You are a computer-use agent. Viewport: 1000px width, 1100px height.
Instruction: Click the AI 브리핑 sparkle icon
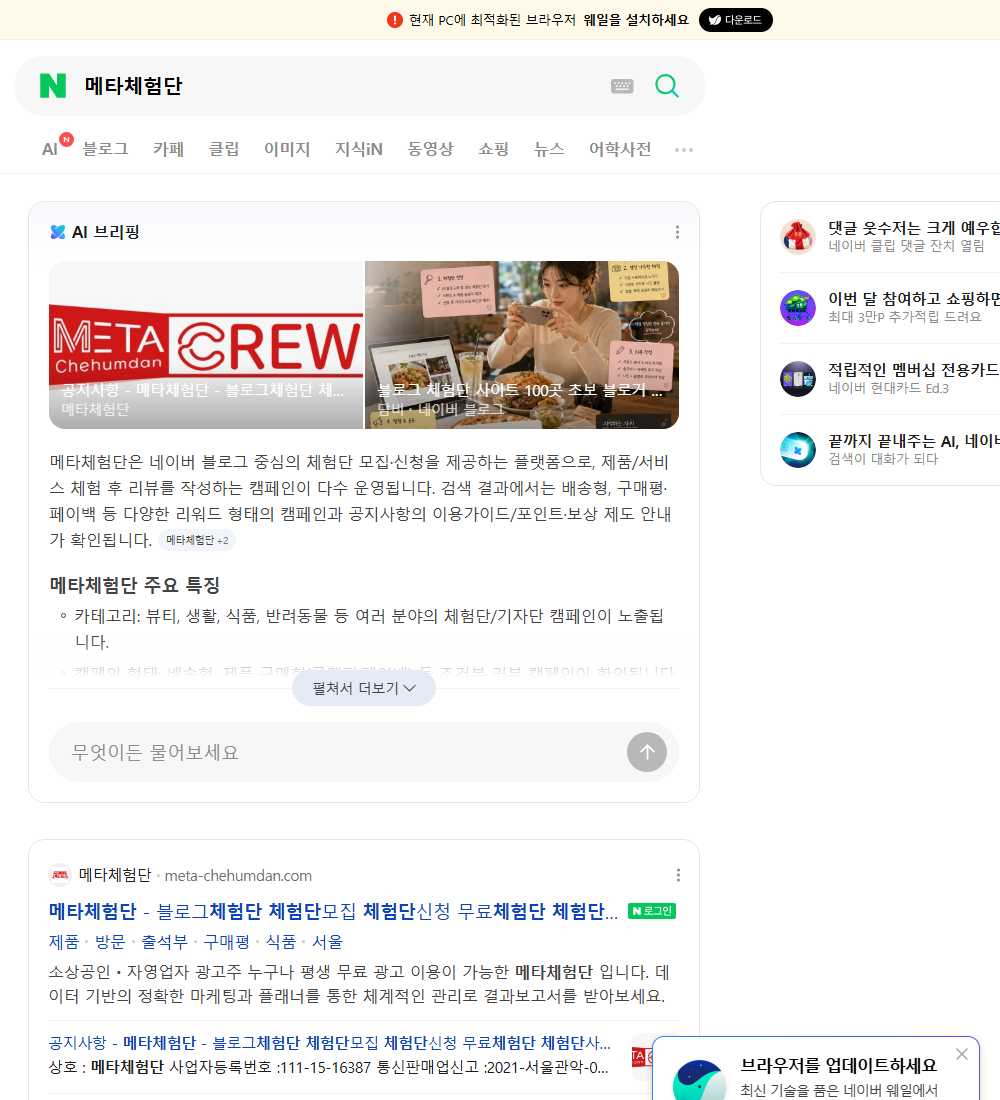point(58,232)
